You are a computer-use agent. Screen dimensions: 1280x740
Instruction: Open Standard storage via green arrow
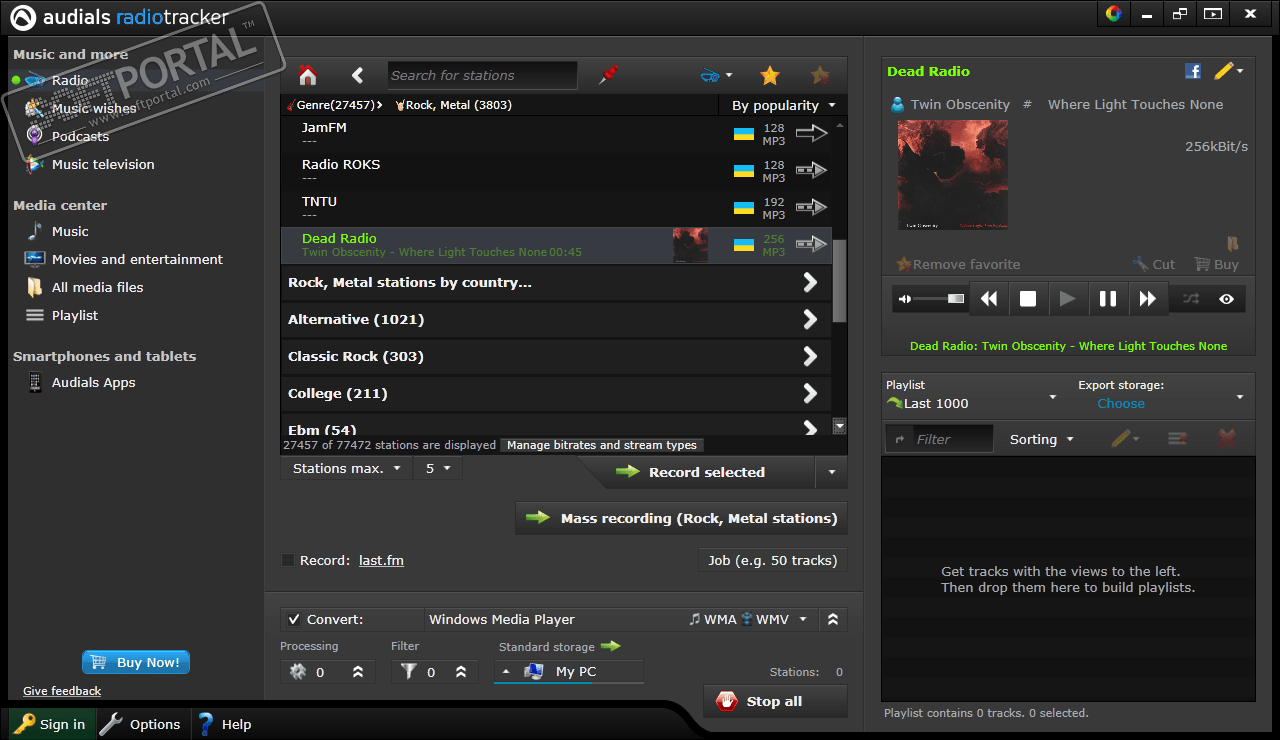coord(610,647)
